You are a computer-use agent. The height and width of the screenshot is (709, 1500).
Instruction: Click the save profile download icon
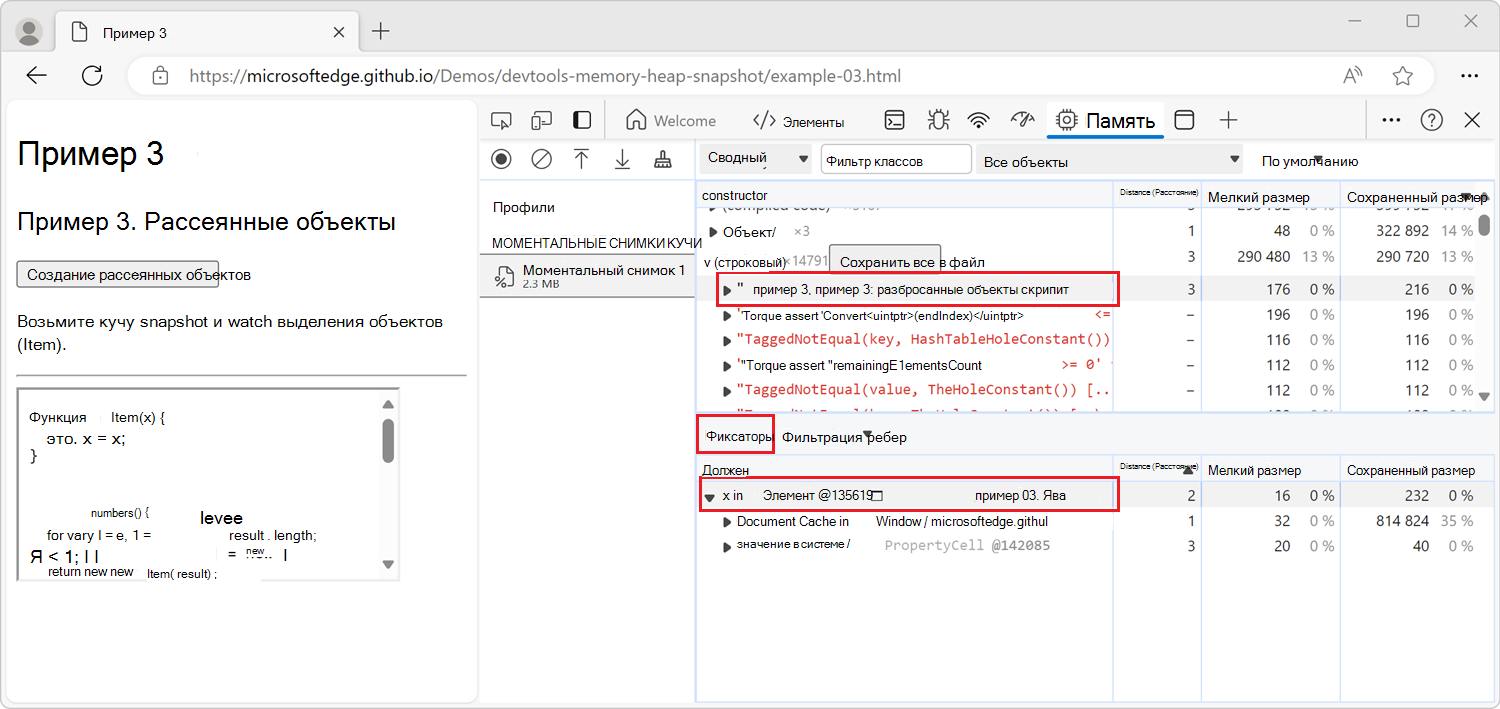tap(622, 159)
